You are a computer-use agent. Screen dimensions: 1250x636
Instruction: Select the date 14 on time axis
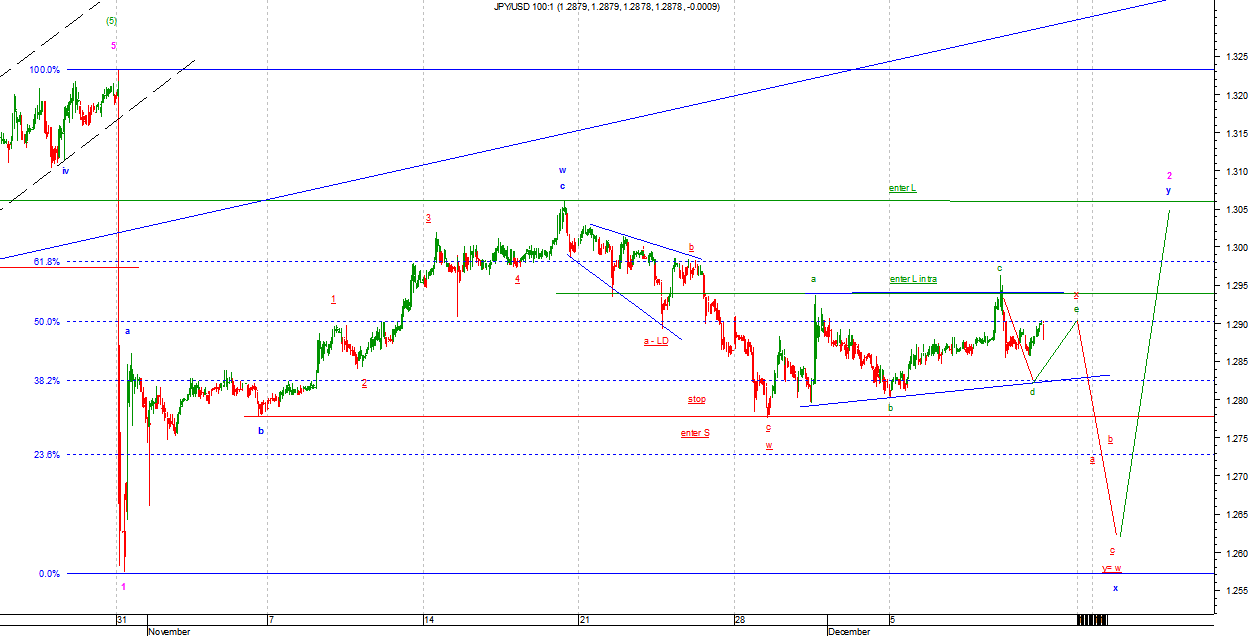429,620
